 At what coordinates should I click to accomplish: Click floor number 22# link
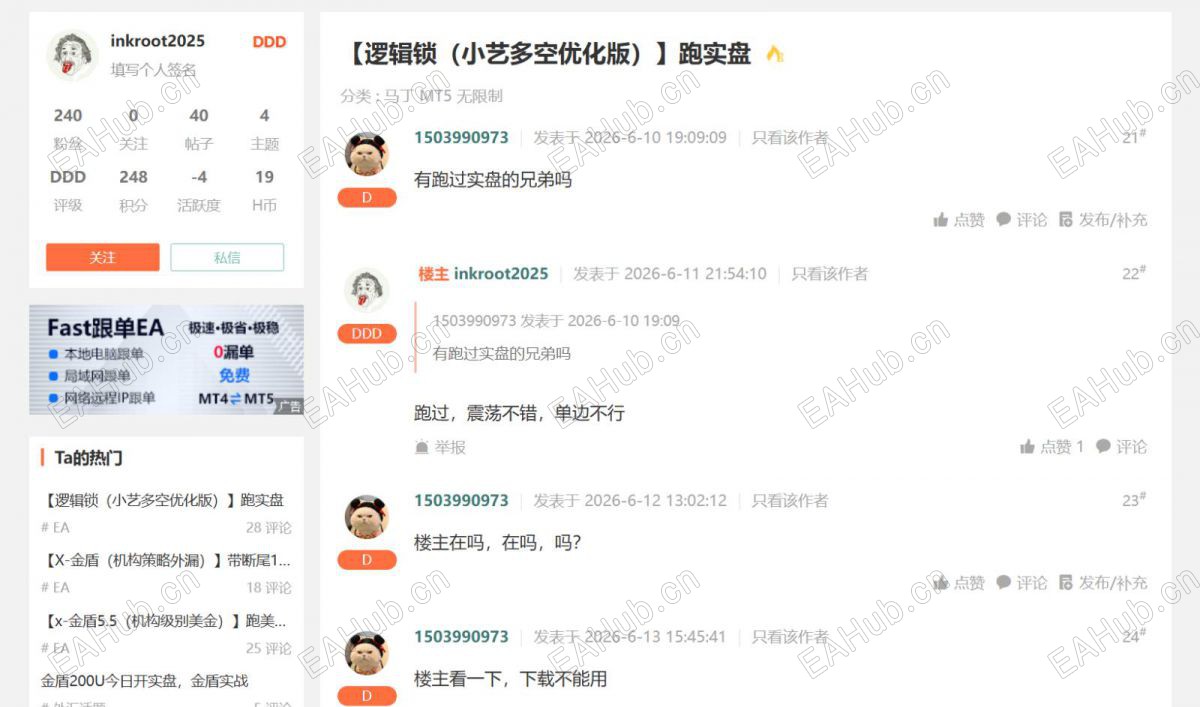pyautogui.click(x=1134, y=273)
